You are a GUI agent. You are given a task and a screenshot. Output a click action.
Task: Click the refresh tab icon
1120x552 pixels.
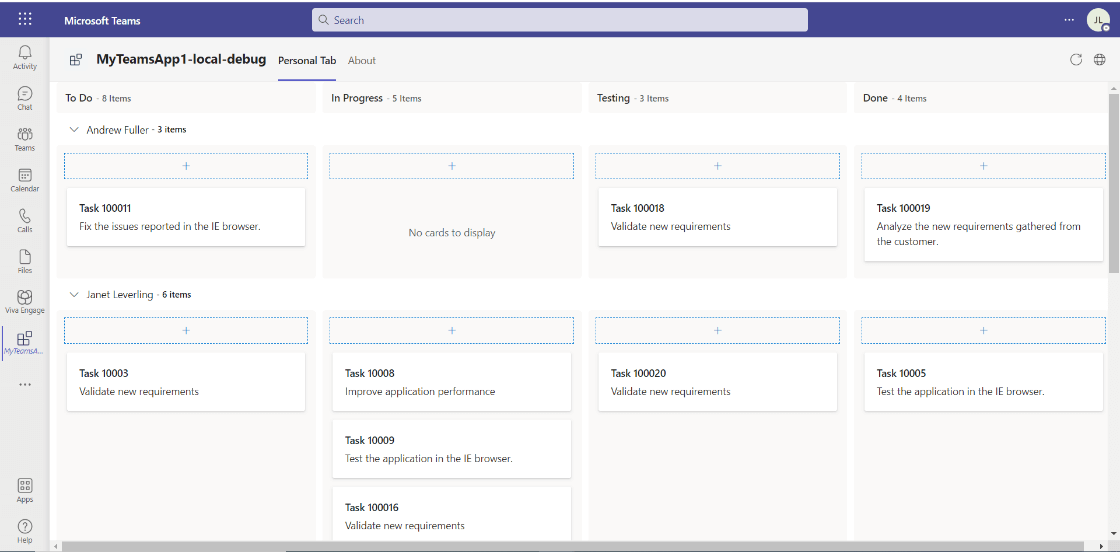(x=1076, y=60)
